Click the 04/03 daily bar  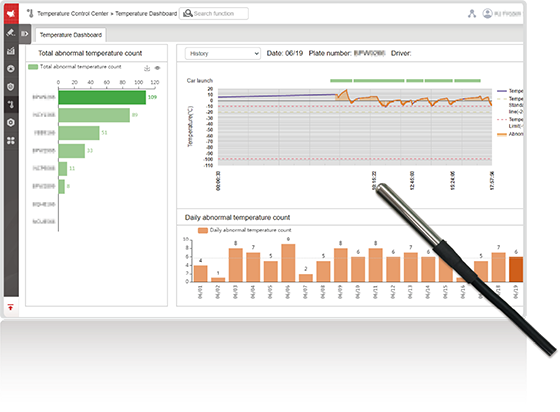tap(235, 265)
